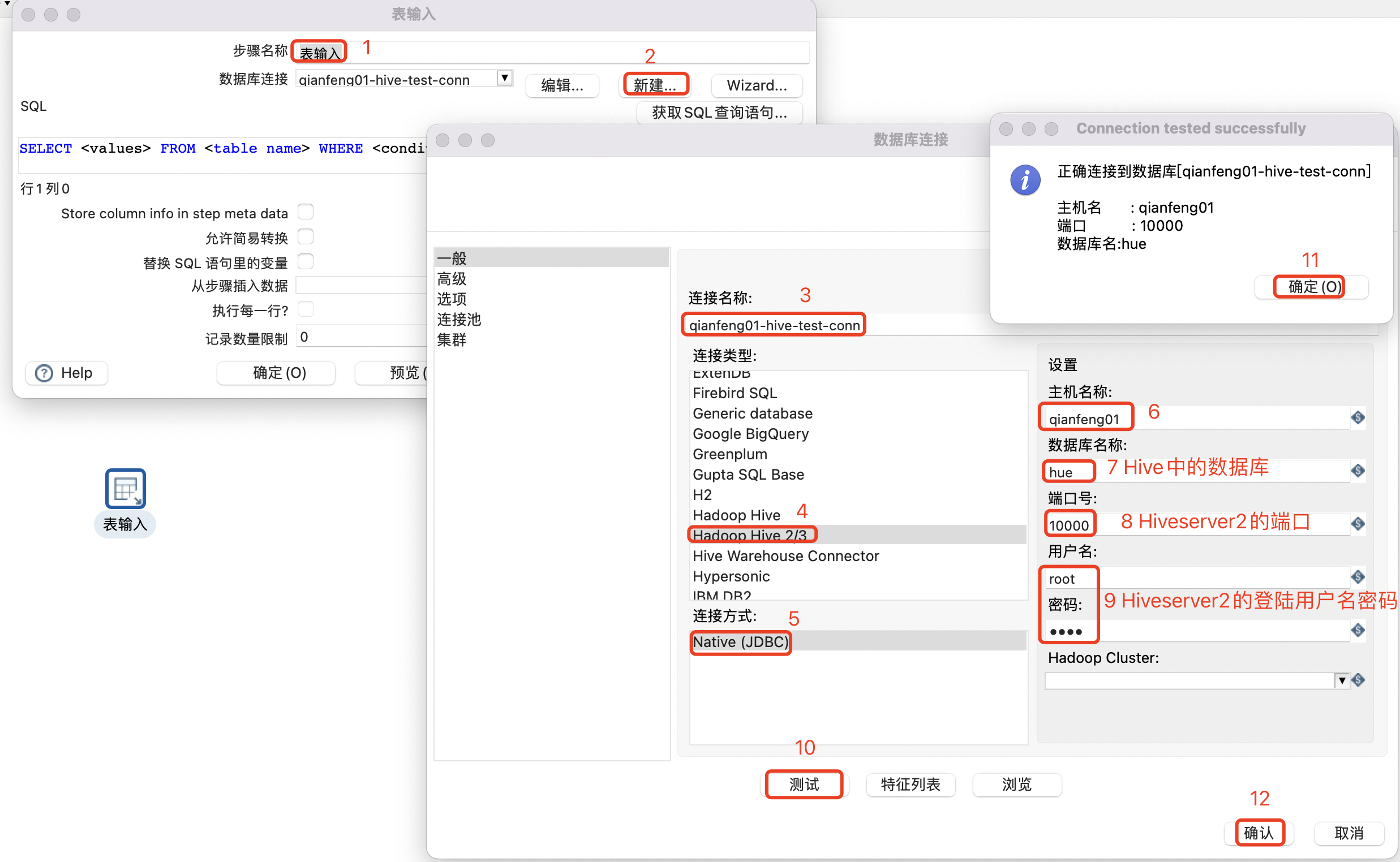
Task: Click the 表输入 step icon on canvas
Action: (x=126, y=489)
